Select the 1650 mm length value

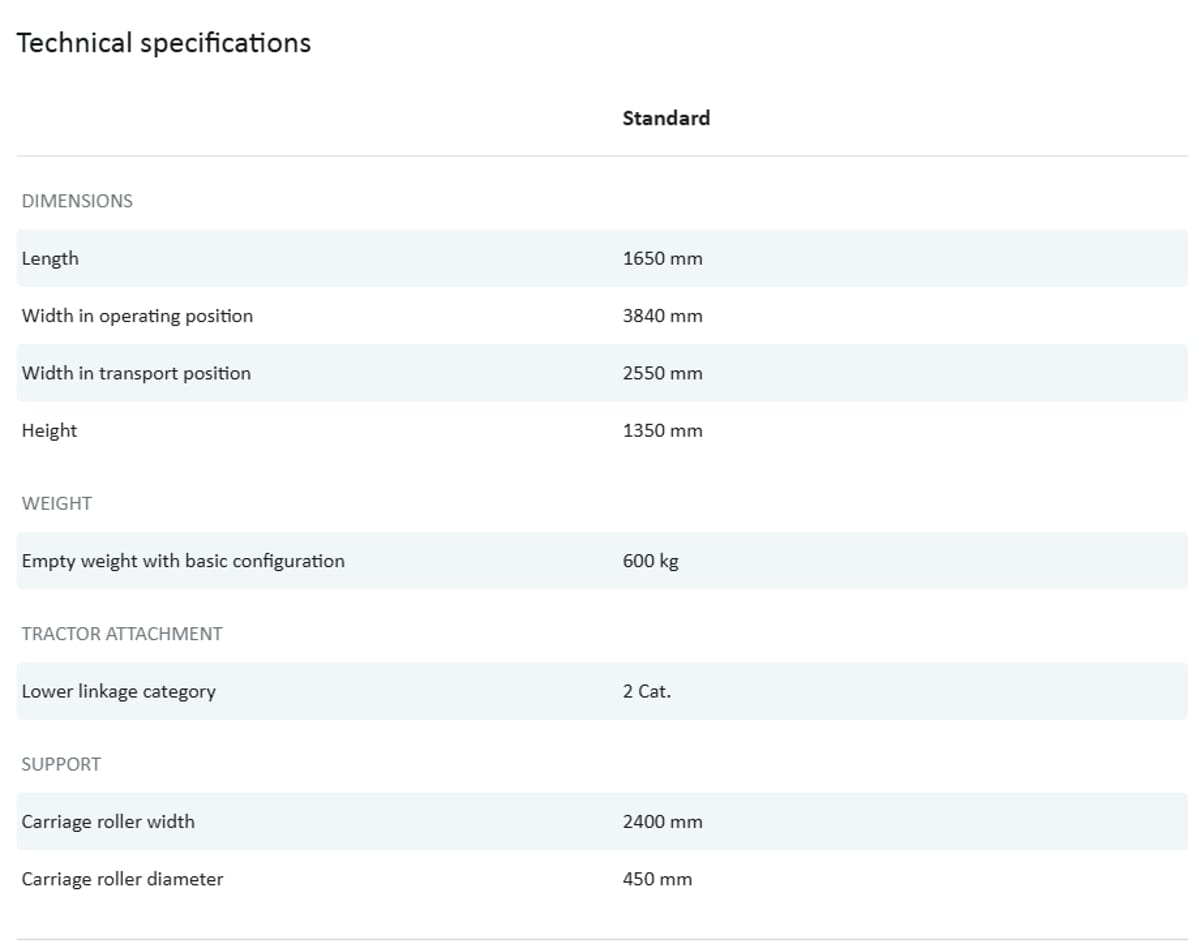pos(662,258)
